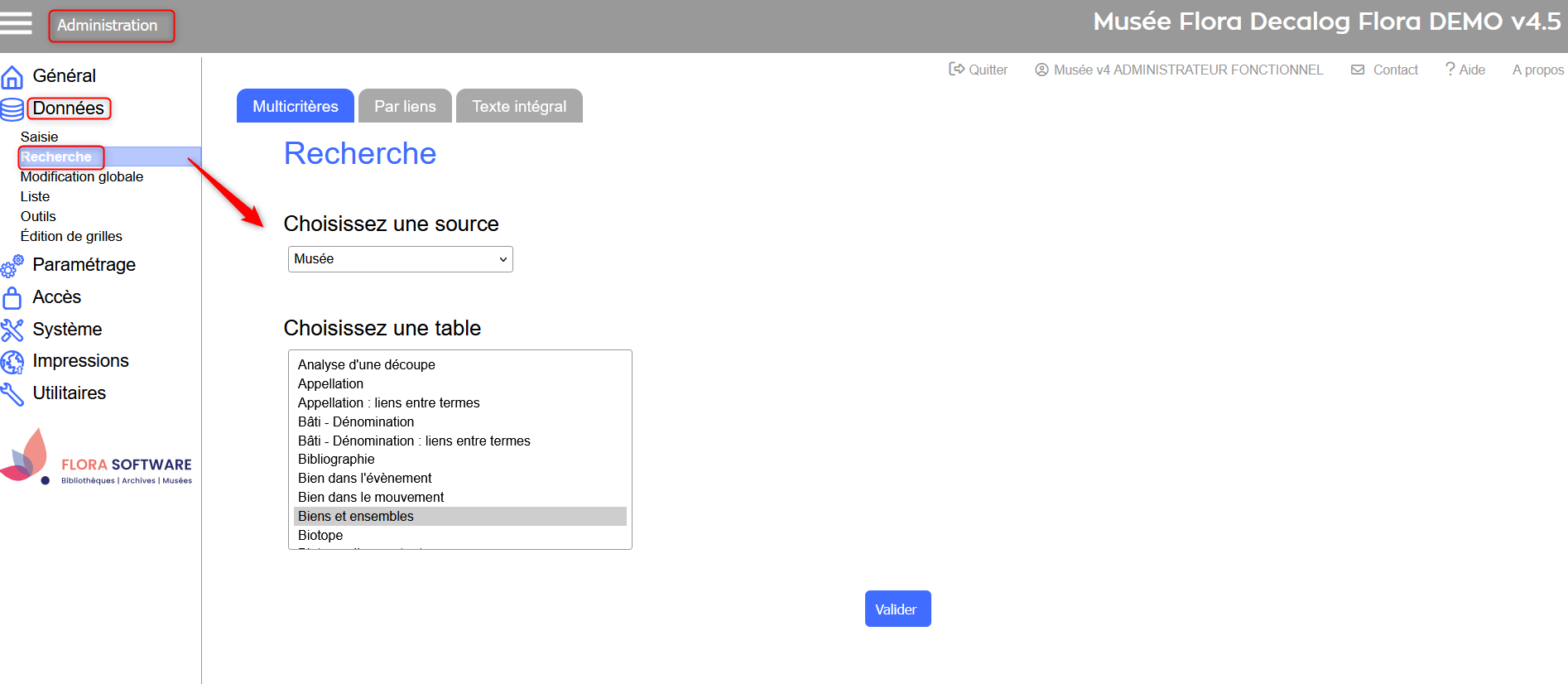
Task: Click the Données database icon
Action: click(12, 109)
